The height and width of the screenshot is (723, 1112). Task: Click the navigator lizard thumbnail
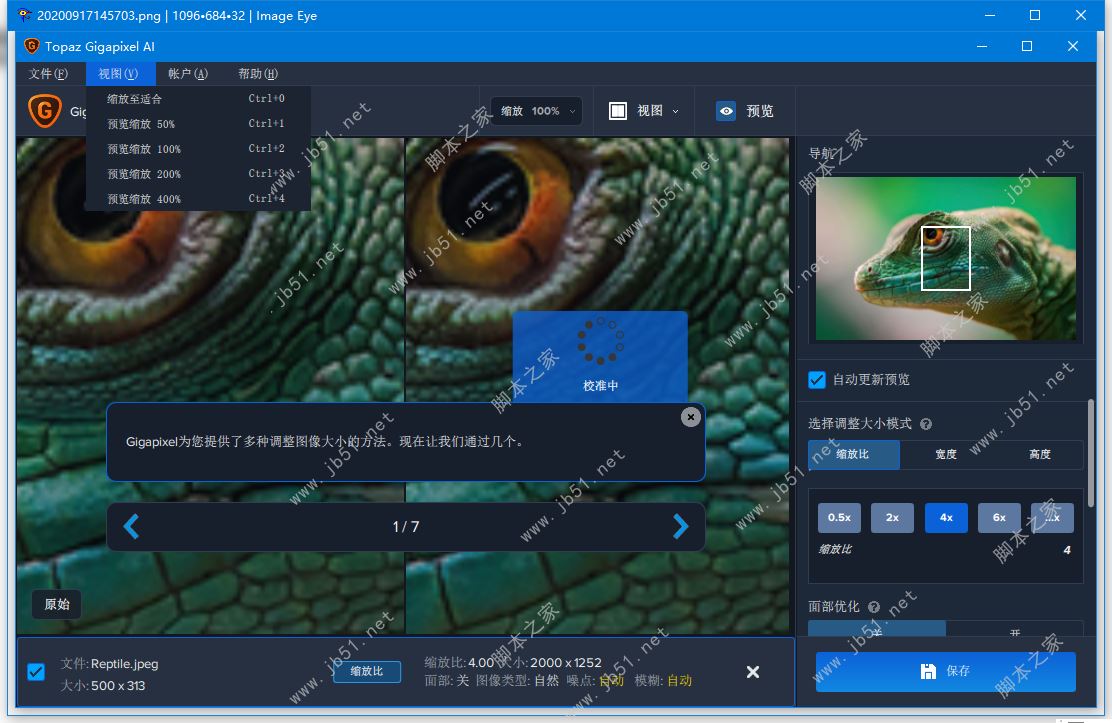coord(945,258)
